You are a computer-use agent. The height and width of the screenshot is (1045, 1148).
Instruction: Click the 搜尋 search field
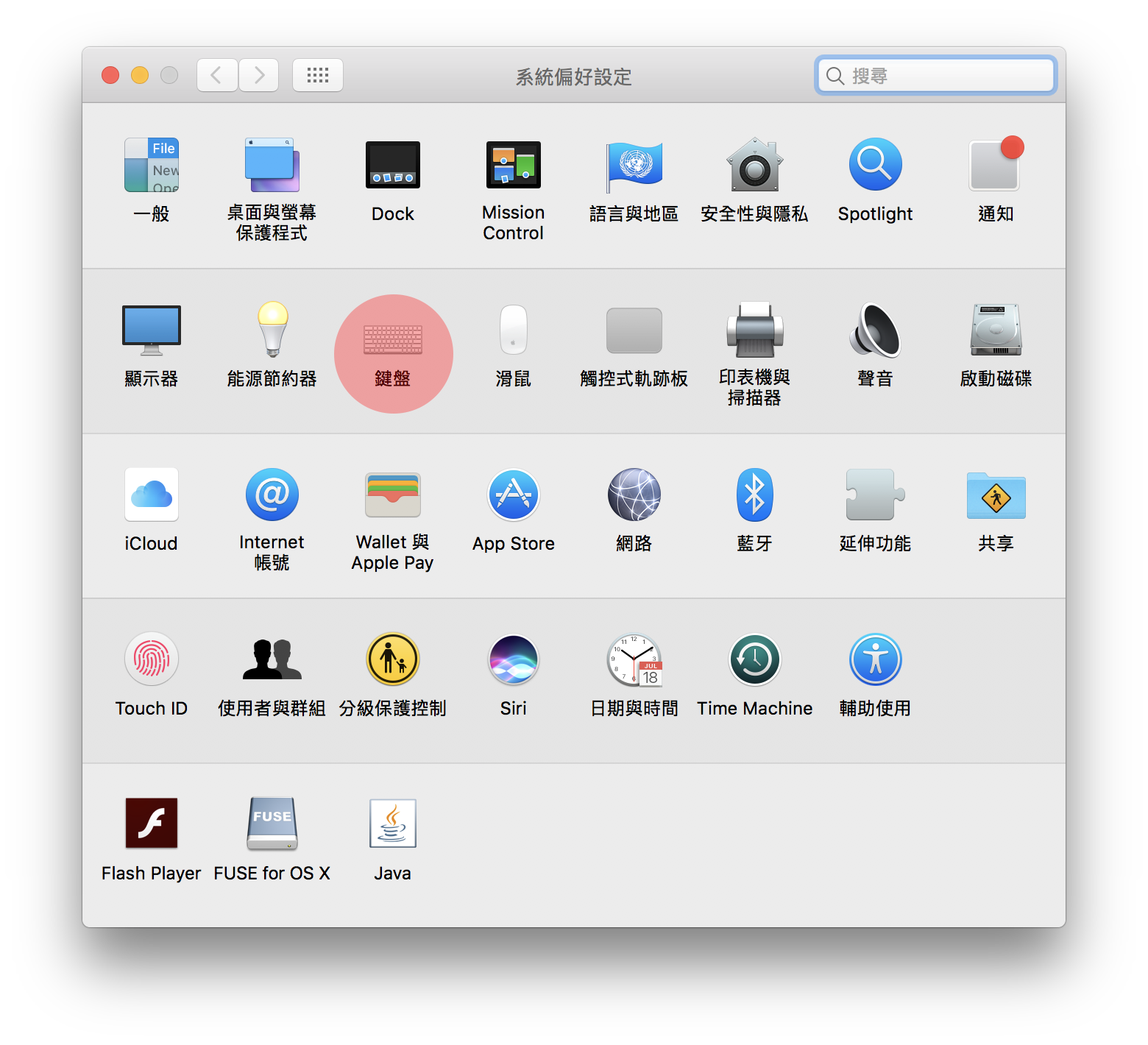point(936,76)
